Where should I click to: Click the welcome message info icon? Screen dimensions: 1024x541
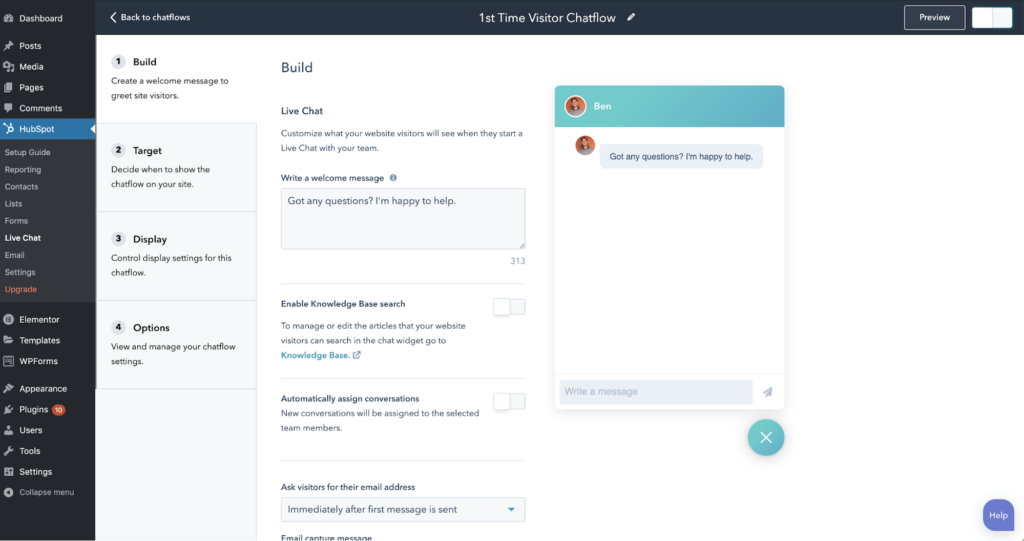pos(393,178)
